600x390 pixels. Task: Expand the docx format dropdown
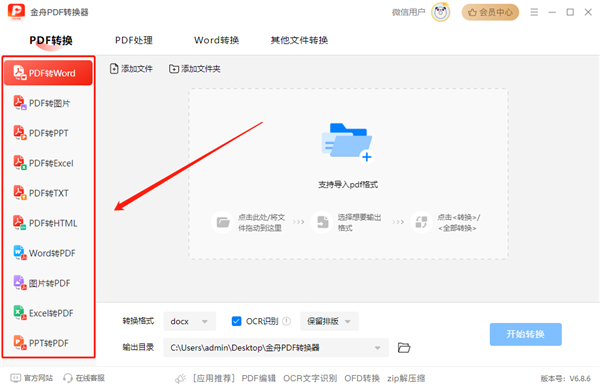189,321
